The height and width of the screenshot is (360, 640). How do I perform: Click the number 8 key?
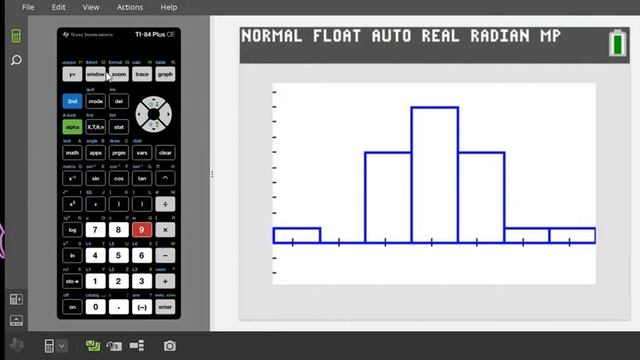119,230
